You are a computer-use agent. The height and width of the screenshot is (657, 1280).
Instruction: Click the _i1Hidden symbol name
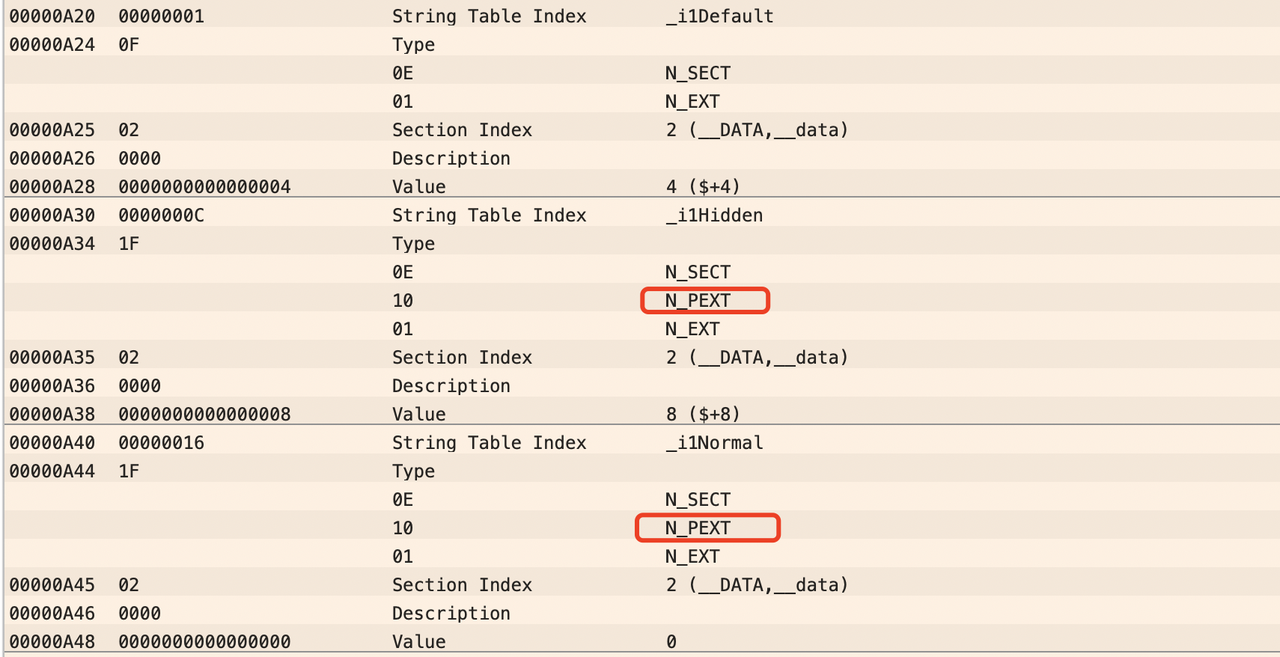pyautogui.click(x=714, y=215)
